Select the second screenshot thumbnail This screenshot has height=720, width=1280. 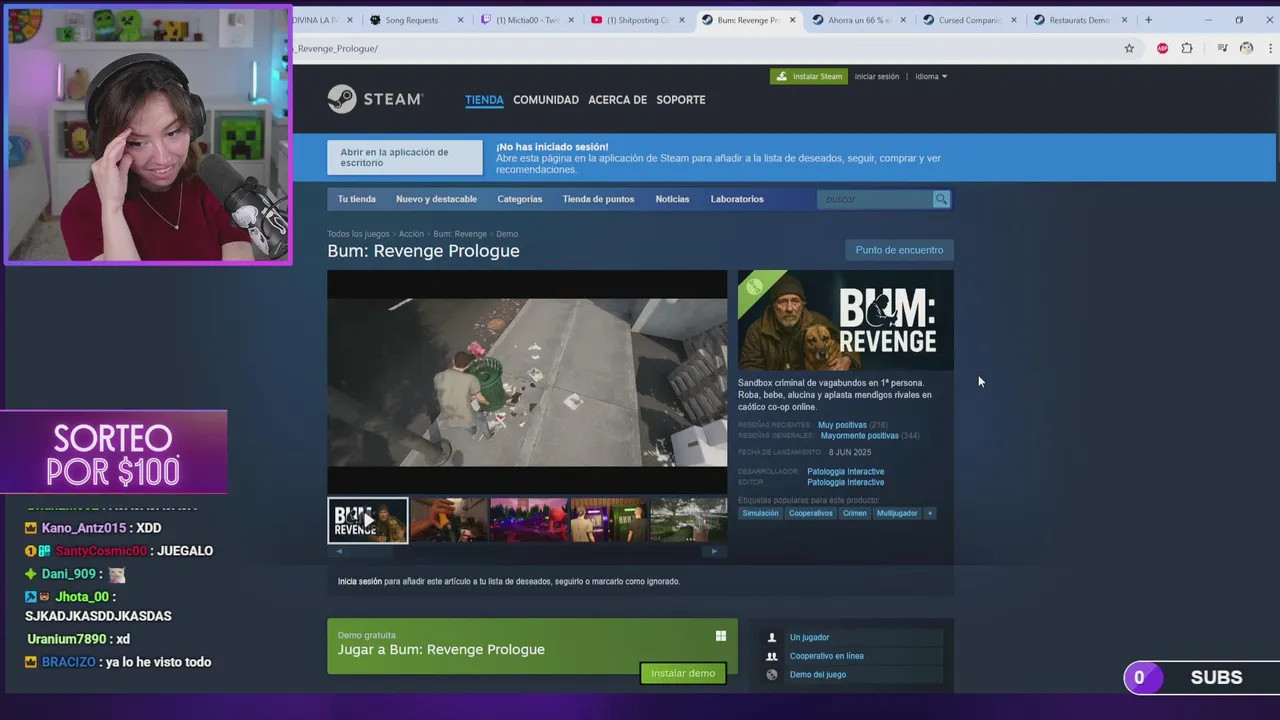pos(449,520)
